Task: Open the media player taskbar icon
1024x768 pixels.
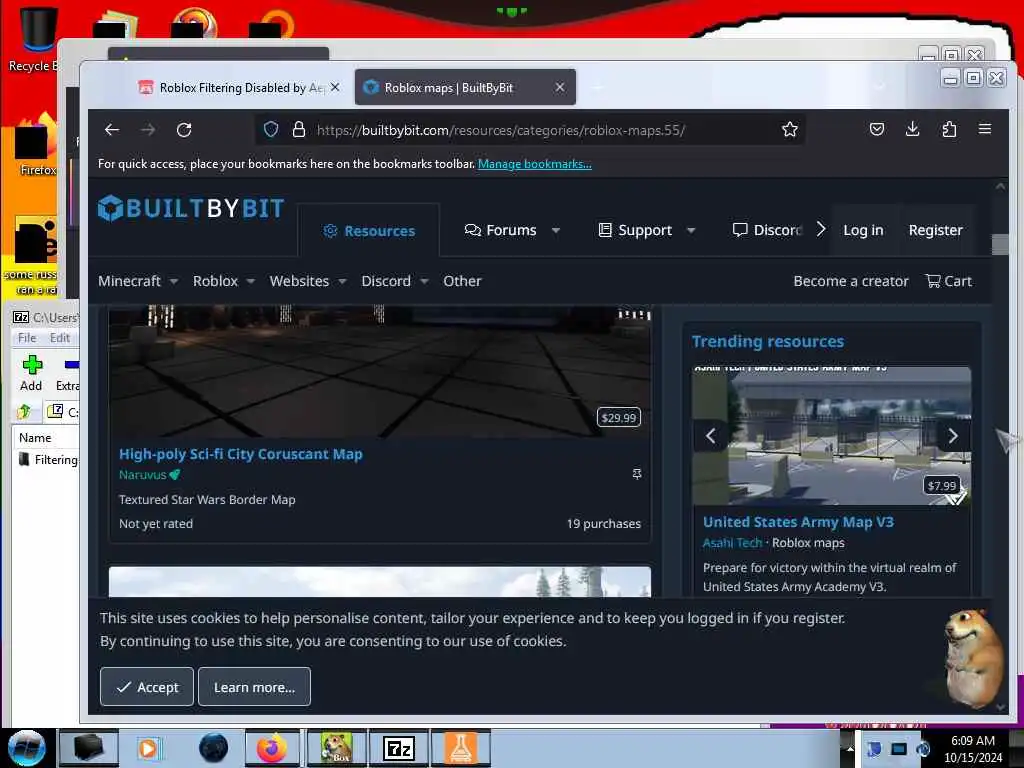Action: click(x=148, y=748)
